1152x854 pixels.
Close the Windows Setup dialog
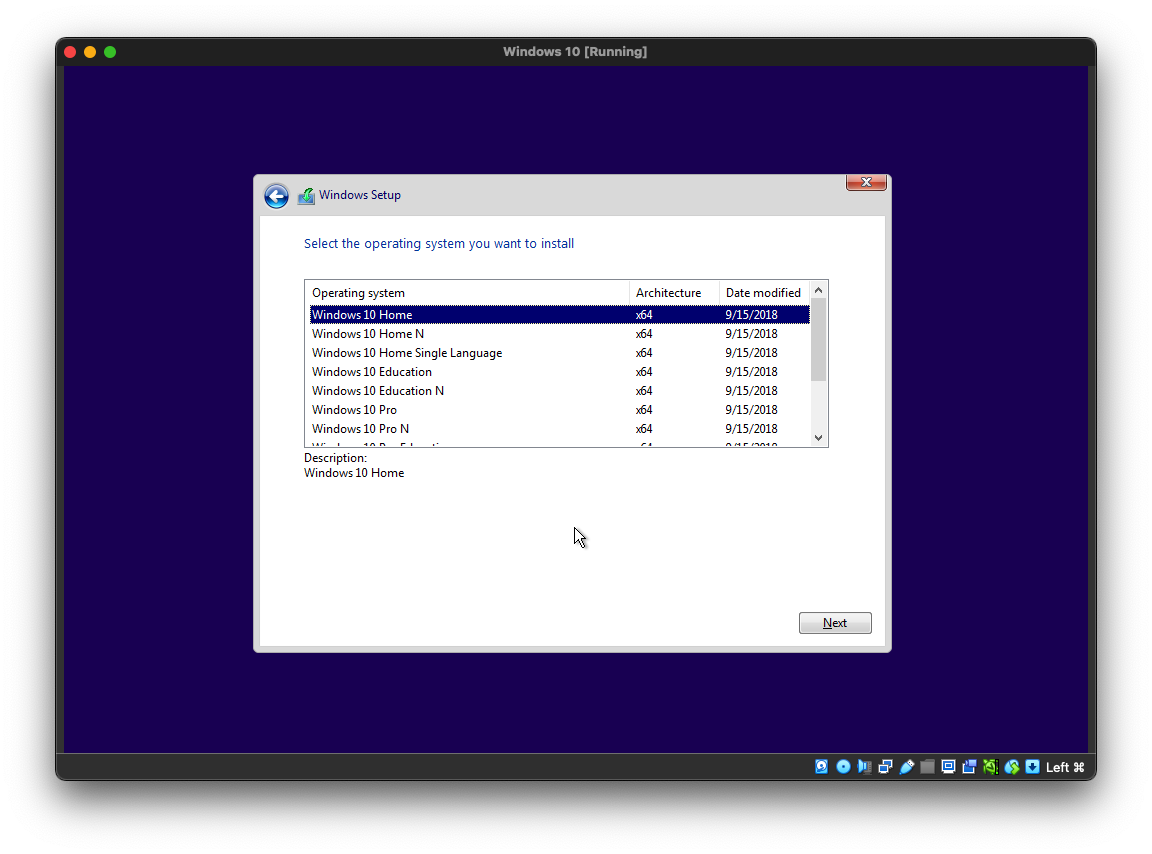click(x=866, y=182)
